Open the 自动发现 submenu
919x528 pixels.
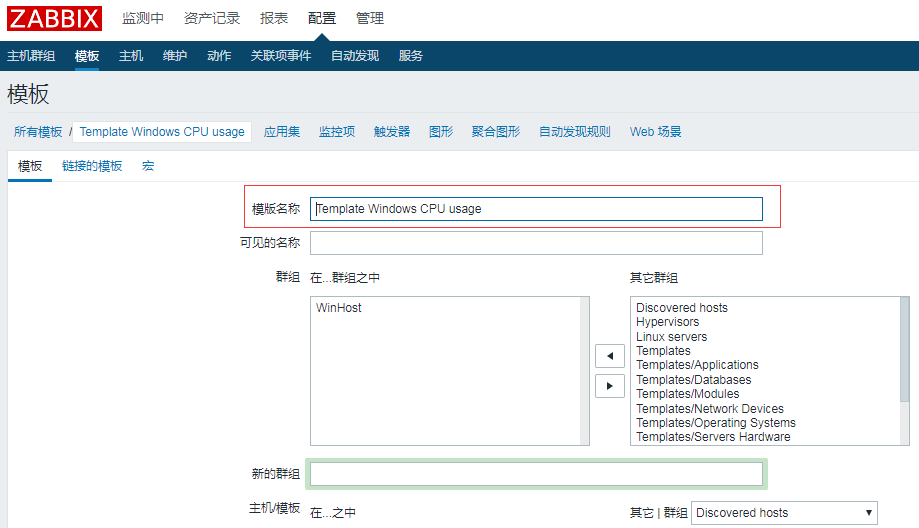click(355, 56)
